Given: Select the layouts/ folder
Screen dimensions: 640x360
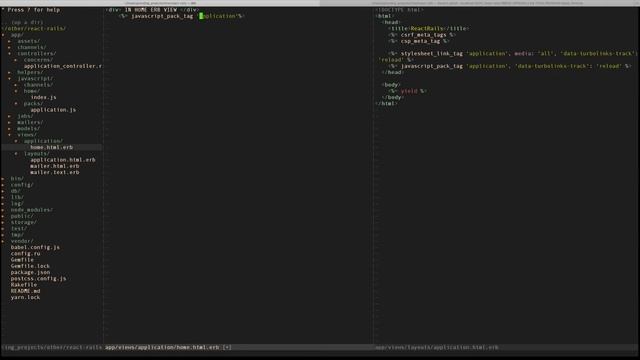Looking at the screenshot, I should tap(37, 154).
